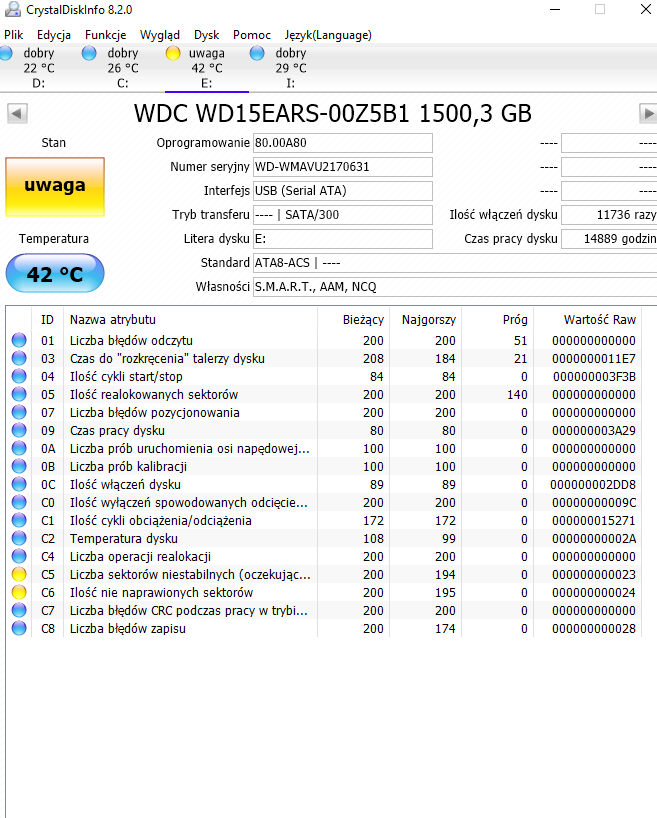This screenshot has height=818, width=657.
Task: Click status orb for 0A uruchomienia osi napędowej
Action: coord(19,448)
